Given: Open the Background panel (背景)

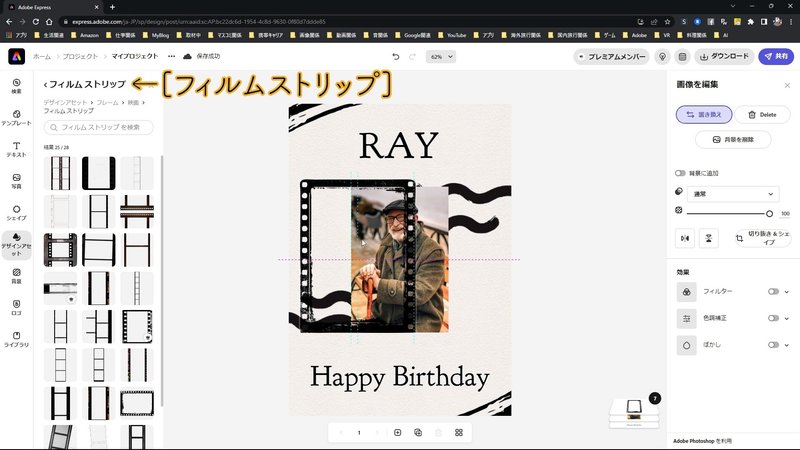Looking at the screenshot, I should tap(16, 276).
